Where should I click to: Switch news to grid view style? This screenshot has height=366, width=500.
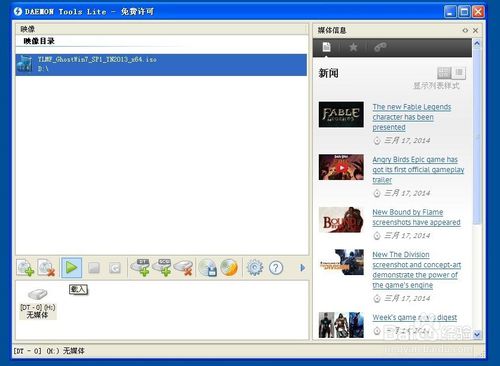point(444,72)
